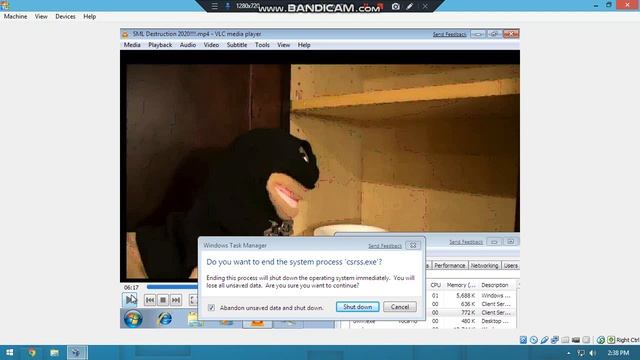Click VirtualBox optical drive status icon
This screenshot has height=360, width=640.
[x=534, y=340]
